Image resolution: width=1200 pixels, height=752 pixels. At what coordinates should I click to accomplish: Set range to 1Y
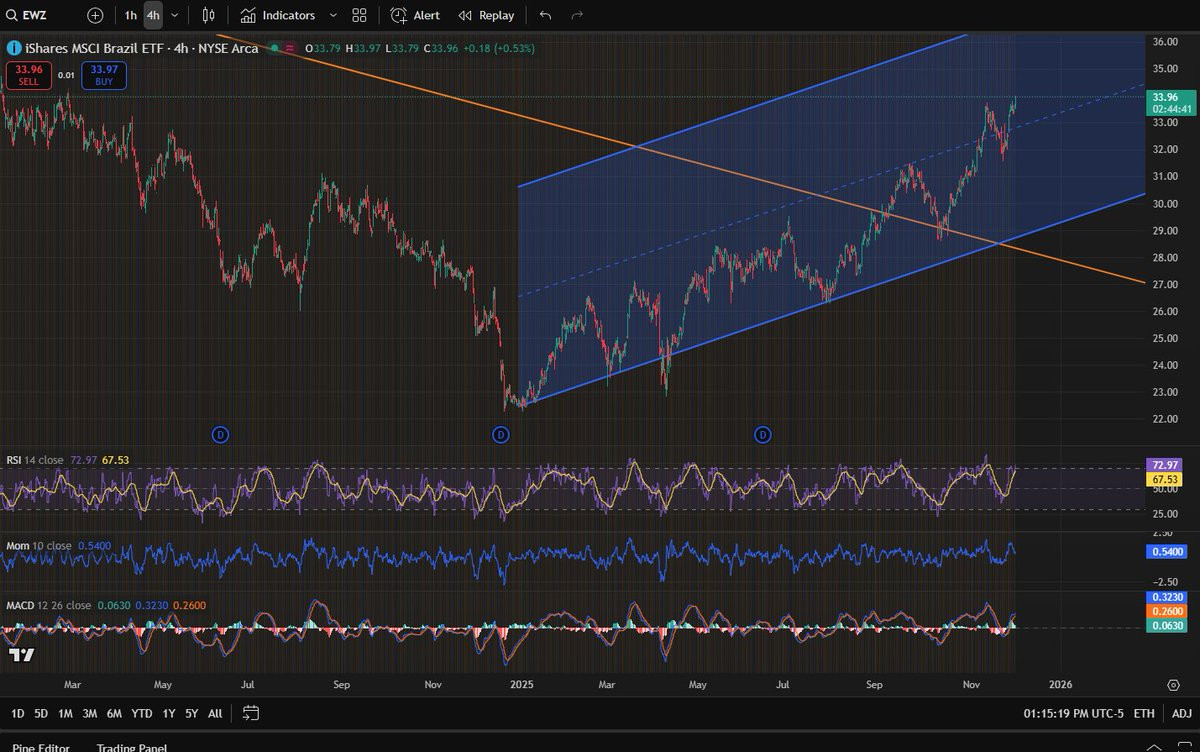click(x=168, y=713)
